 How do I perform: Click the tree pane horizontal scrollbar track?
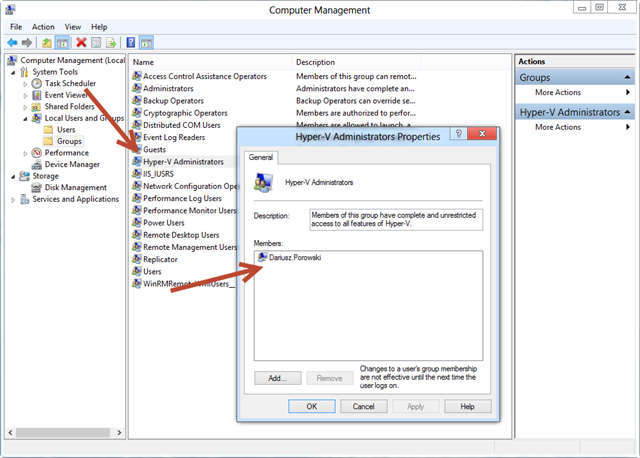(x=63, y=432)
